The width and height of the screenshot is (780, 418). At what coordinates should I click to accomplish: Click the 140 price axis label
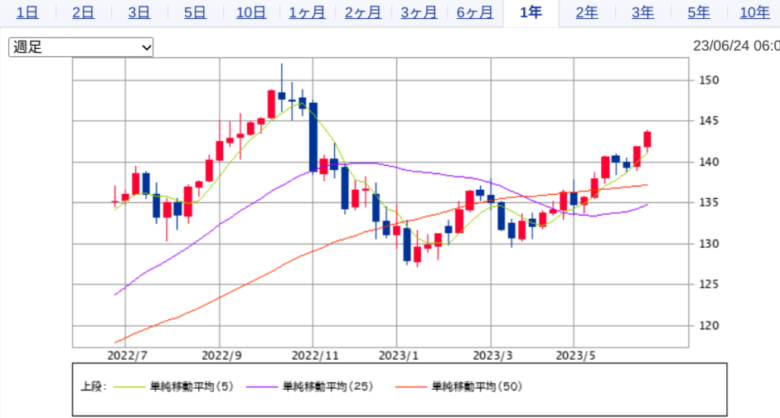tap(708, 162)
